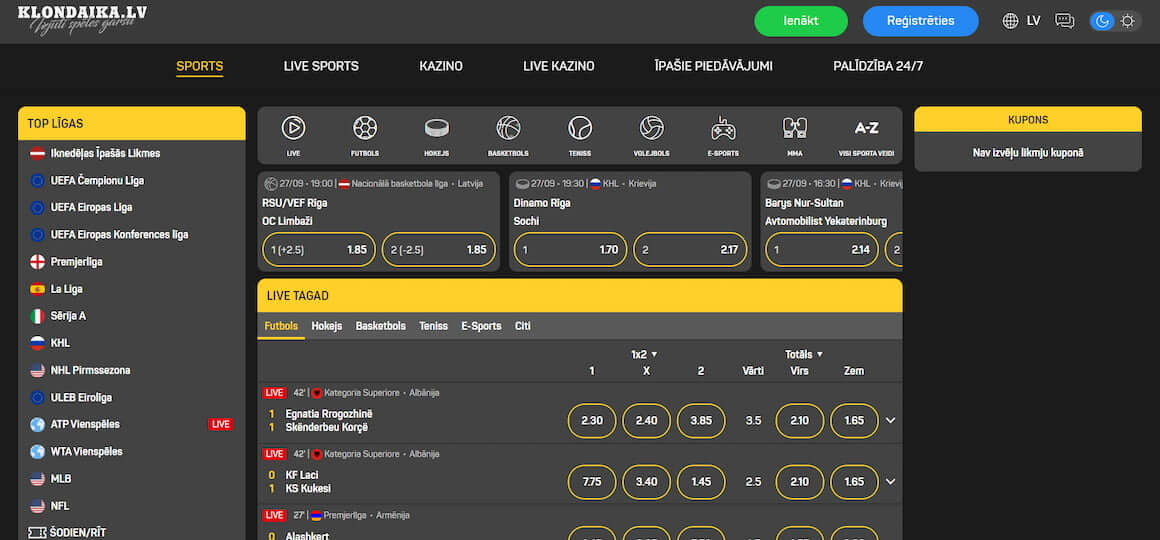Open the Dinamo Riga vs Sochi match card
Image resolution: width=1160 pixels, height=540 pixels.
630,222
